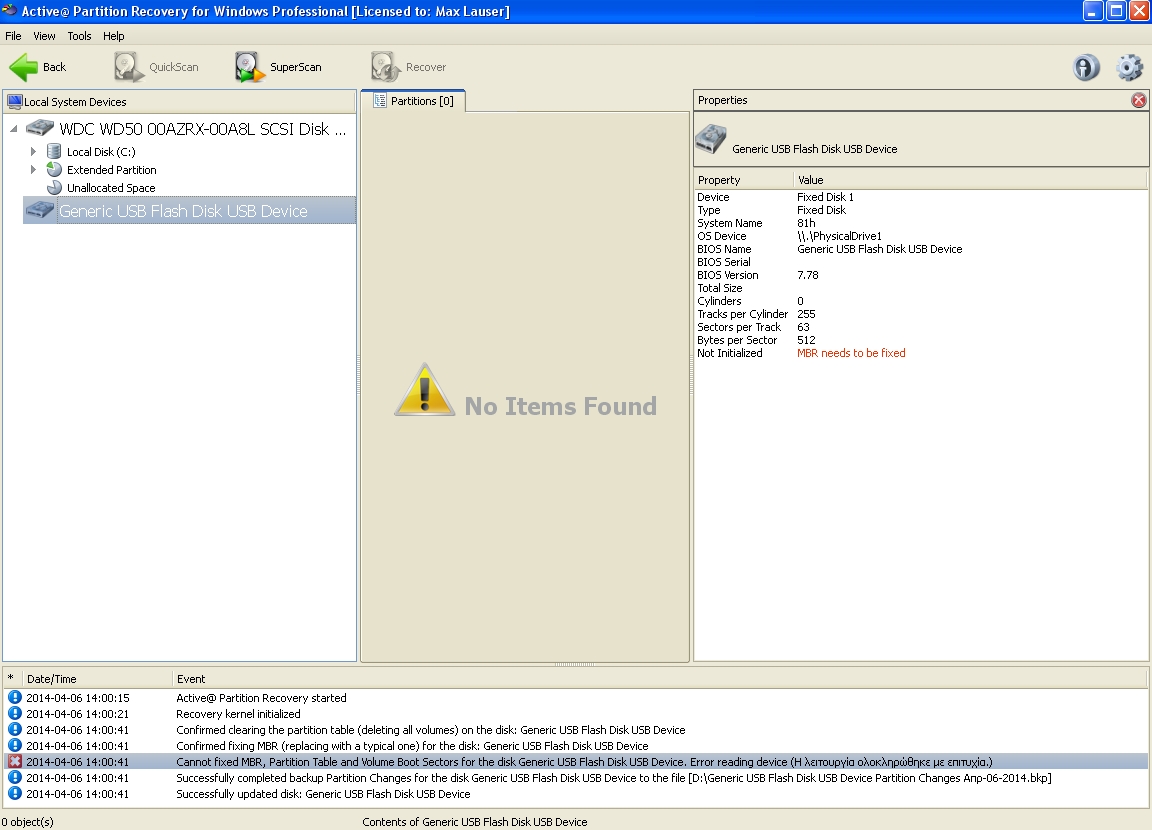The image size is (1152, 830).
Task: Click the asterisk log column header
Action: 12,679
